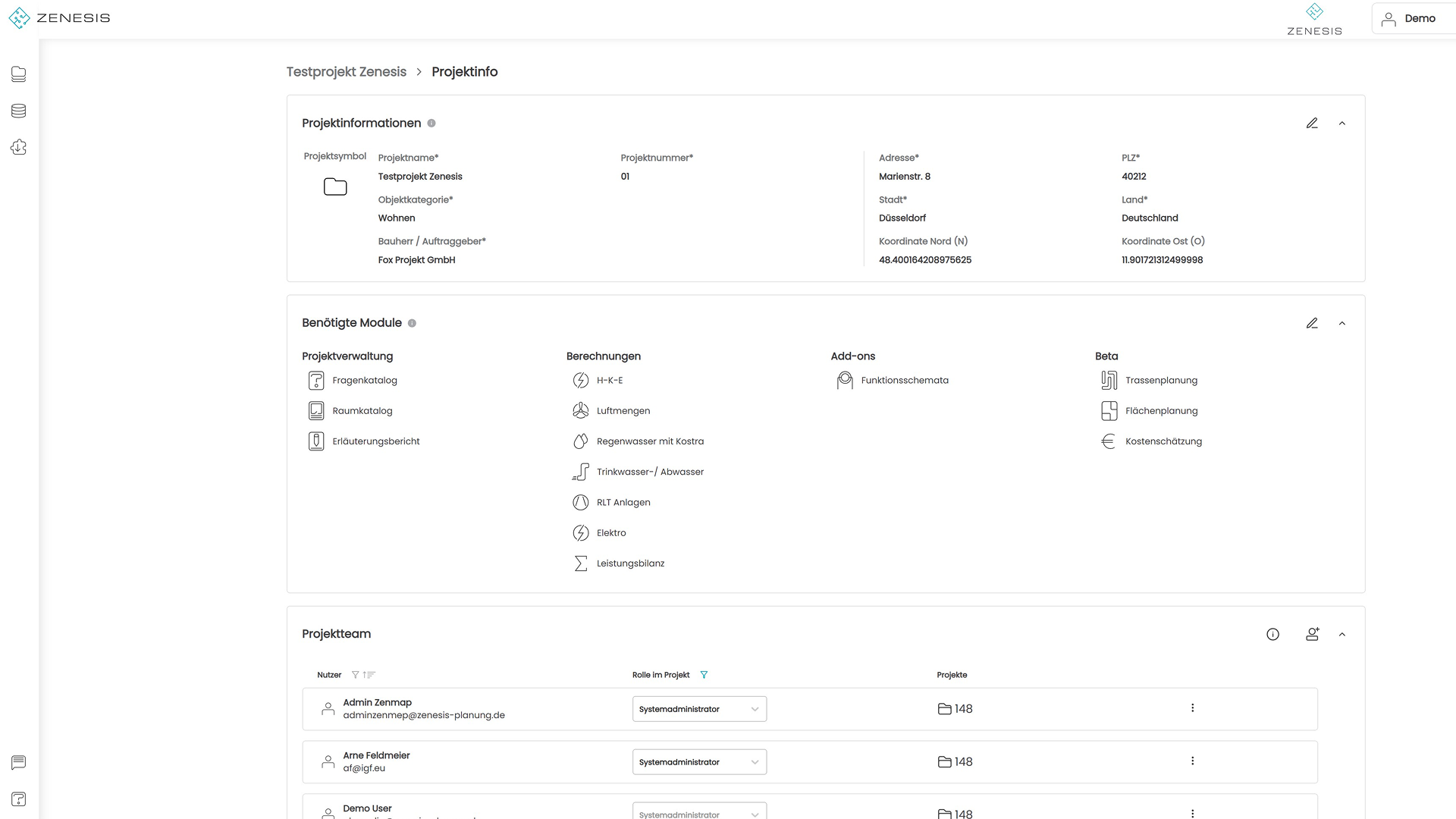The width and height of the screenshot is (1456, 819).
Task: Click add user icon in Projektteam
Action: pos(1312,634)
